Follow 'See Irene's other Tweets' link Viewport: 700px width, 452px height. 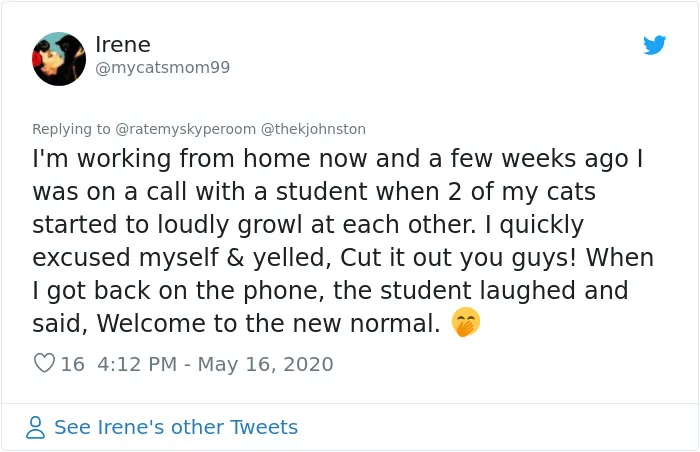pyautogui.click(x=176, y=427)
